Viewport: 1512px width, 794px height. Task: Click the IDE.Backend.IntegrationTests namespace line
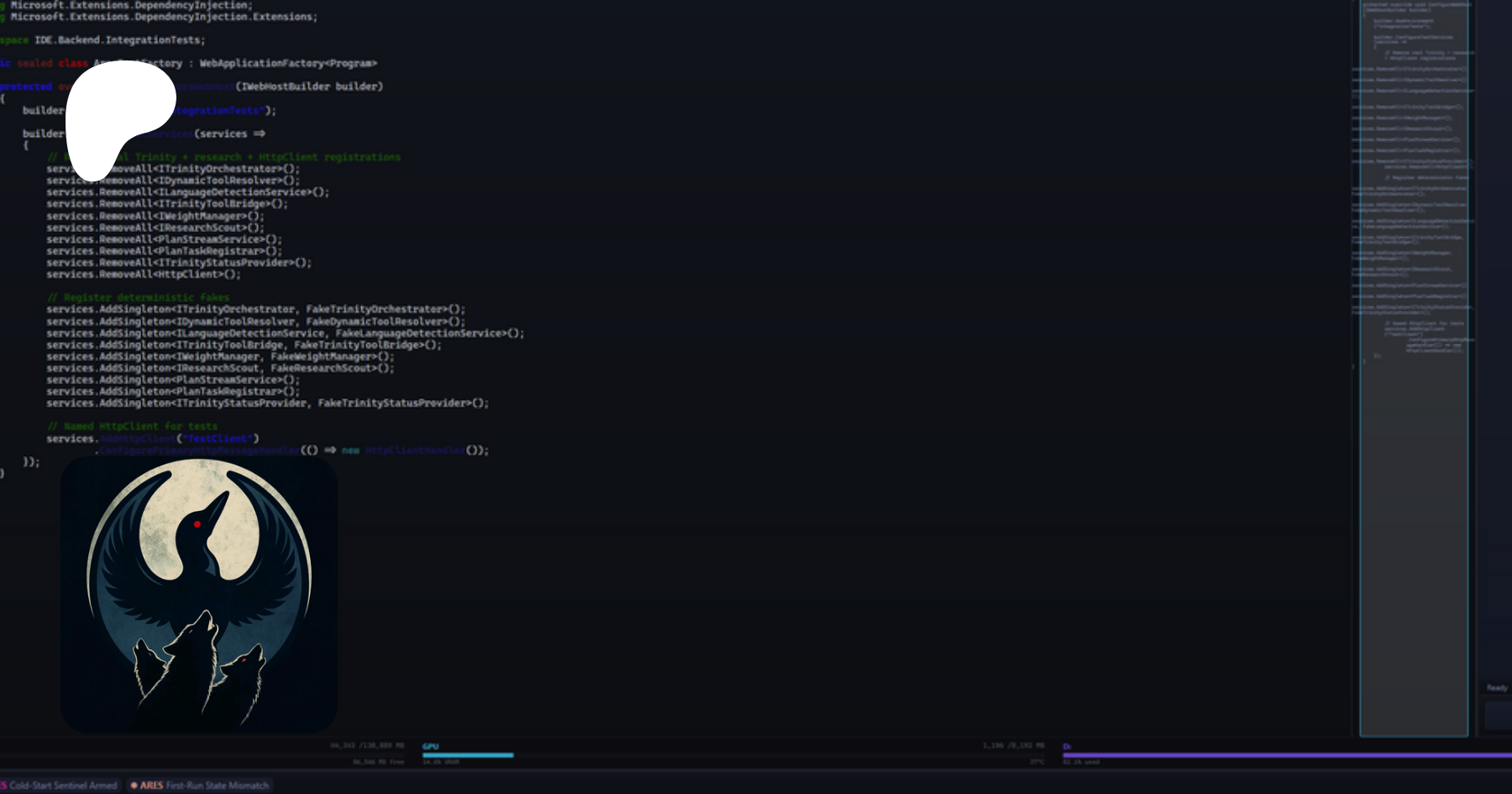[x=118, y=40]
